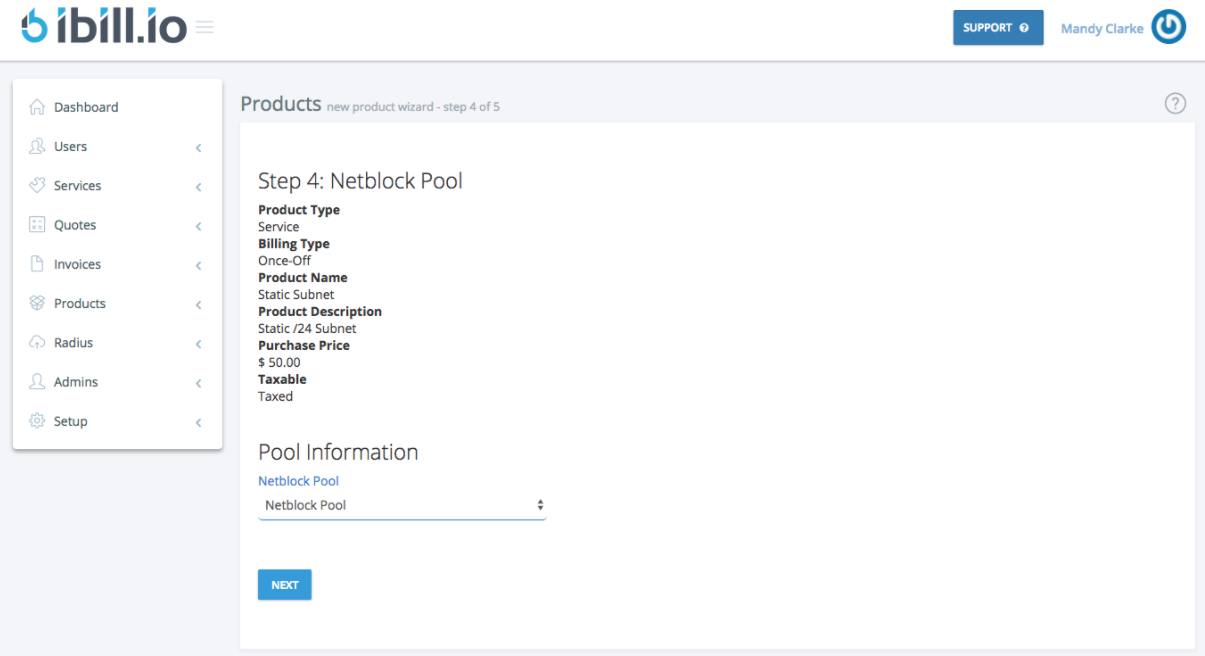
Task: Click the Services heart icon
Action: point(37,185)
